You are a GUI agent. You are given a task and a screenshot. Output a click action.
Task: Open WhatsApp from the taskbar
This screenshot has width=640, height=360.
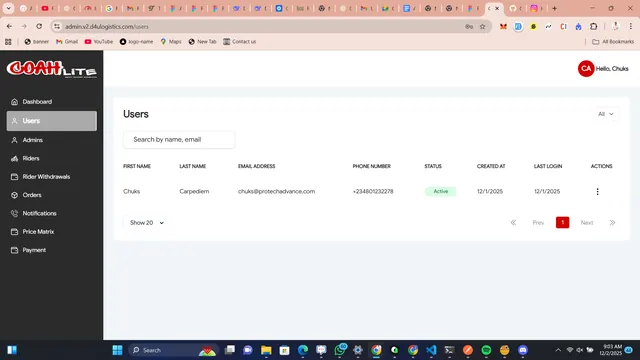340,350
